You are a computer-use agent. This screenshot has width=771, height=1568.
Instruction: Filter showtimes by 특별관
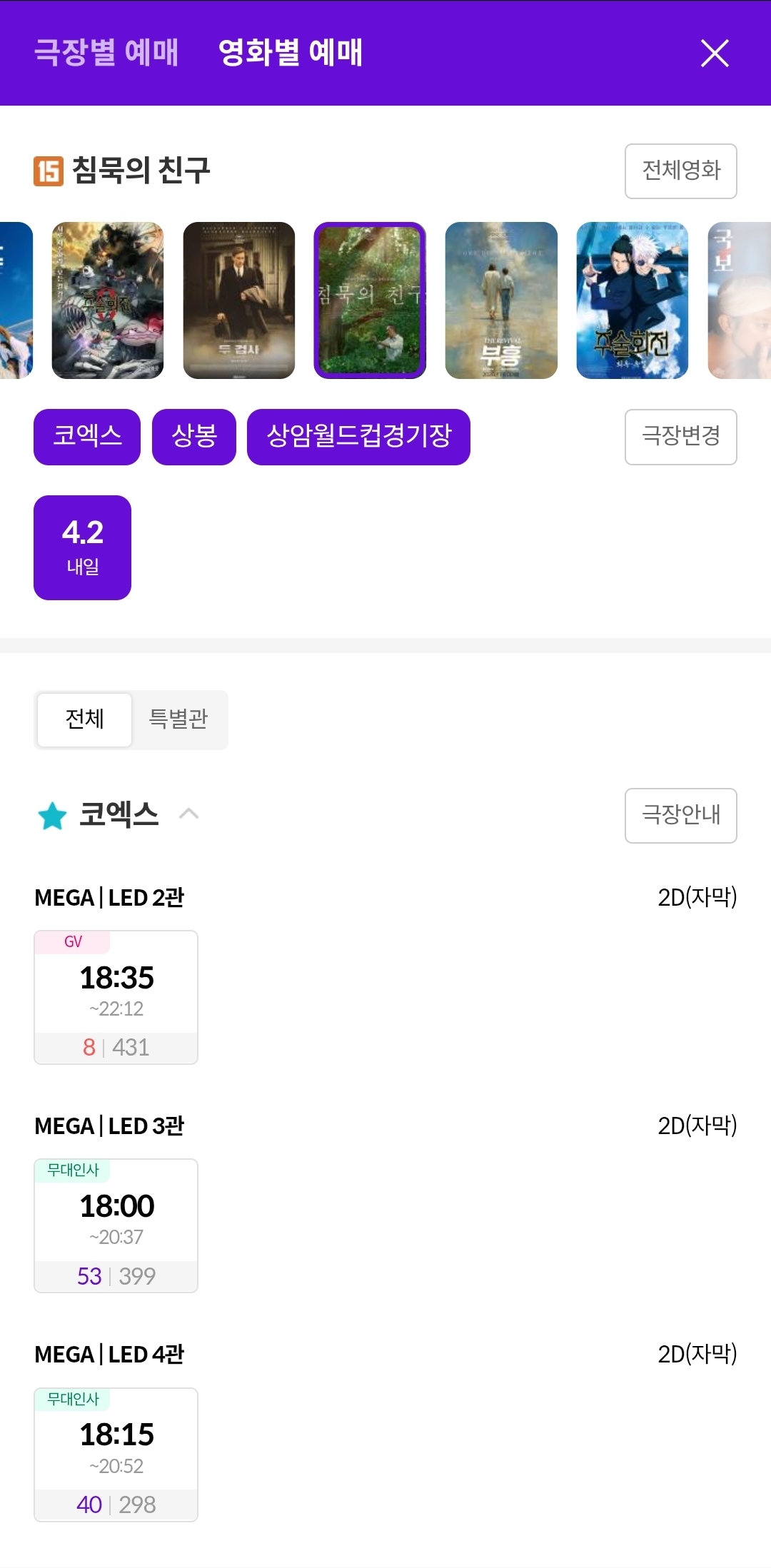tap(178, 719)
